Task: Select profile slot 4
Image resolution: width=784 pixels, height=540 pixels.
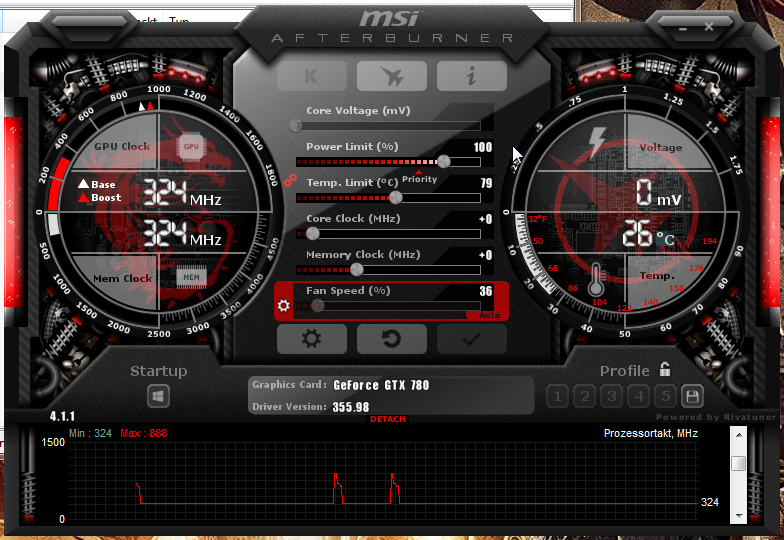Action: (x=638, y=396)
